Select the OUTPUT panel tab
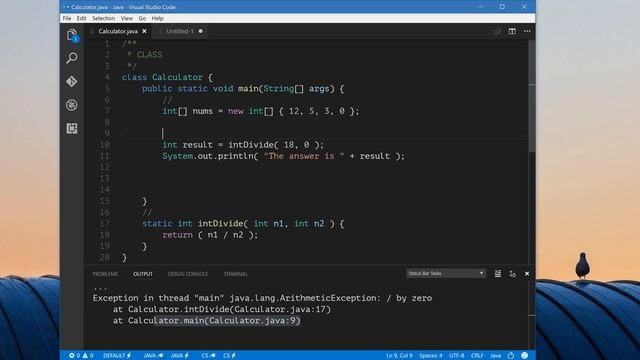 143,274
